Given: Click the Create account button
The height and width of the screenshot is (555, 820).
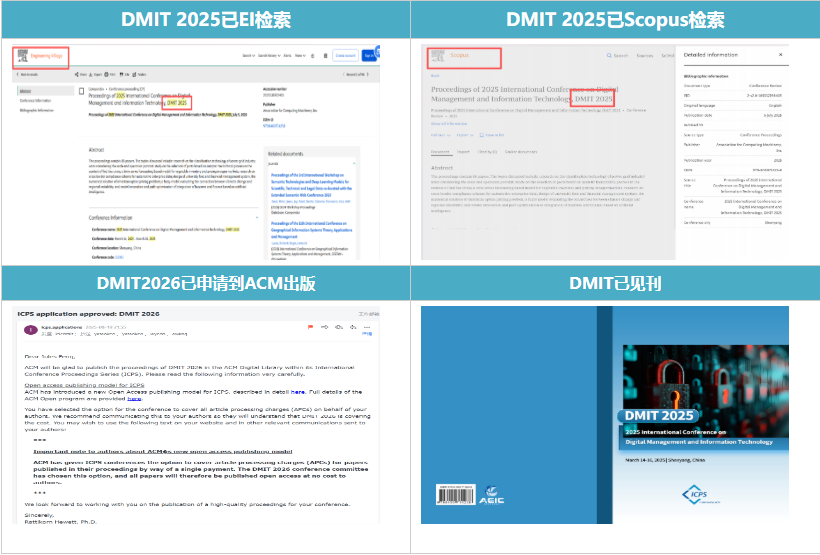Looking at the screenshot, I should pos(345,57).
